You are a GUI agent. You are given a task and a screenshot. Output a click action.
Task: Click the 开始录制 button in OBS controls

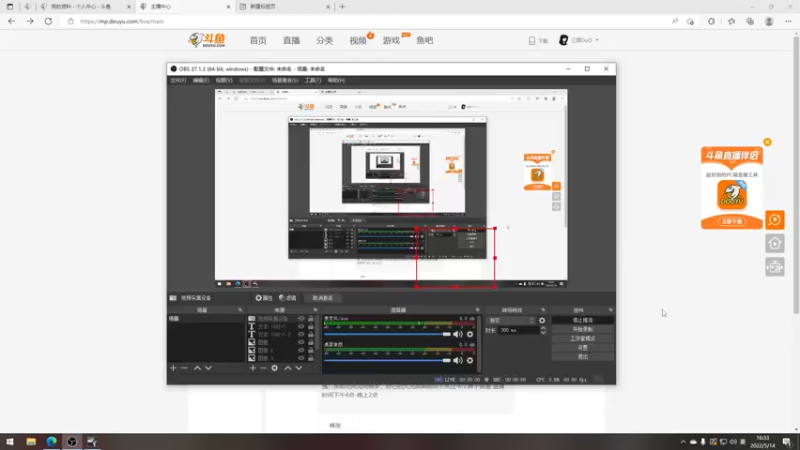[x=583, y=330]
